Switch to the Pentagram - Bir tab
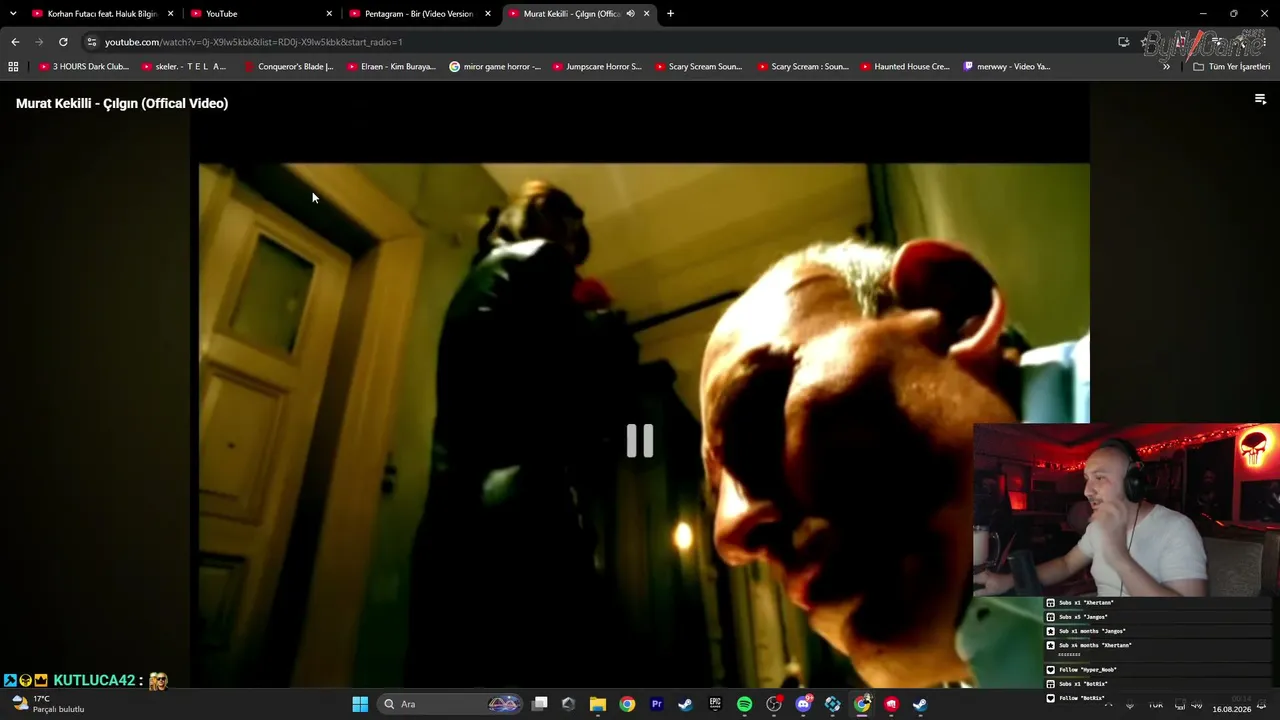The height and width of the screenshot is (720, 1280). (x=420, y=14)
